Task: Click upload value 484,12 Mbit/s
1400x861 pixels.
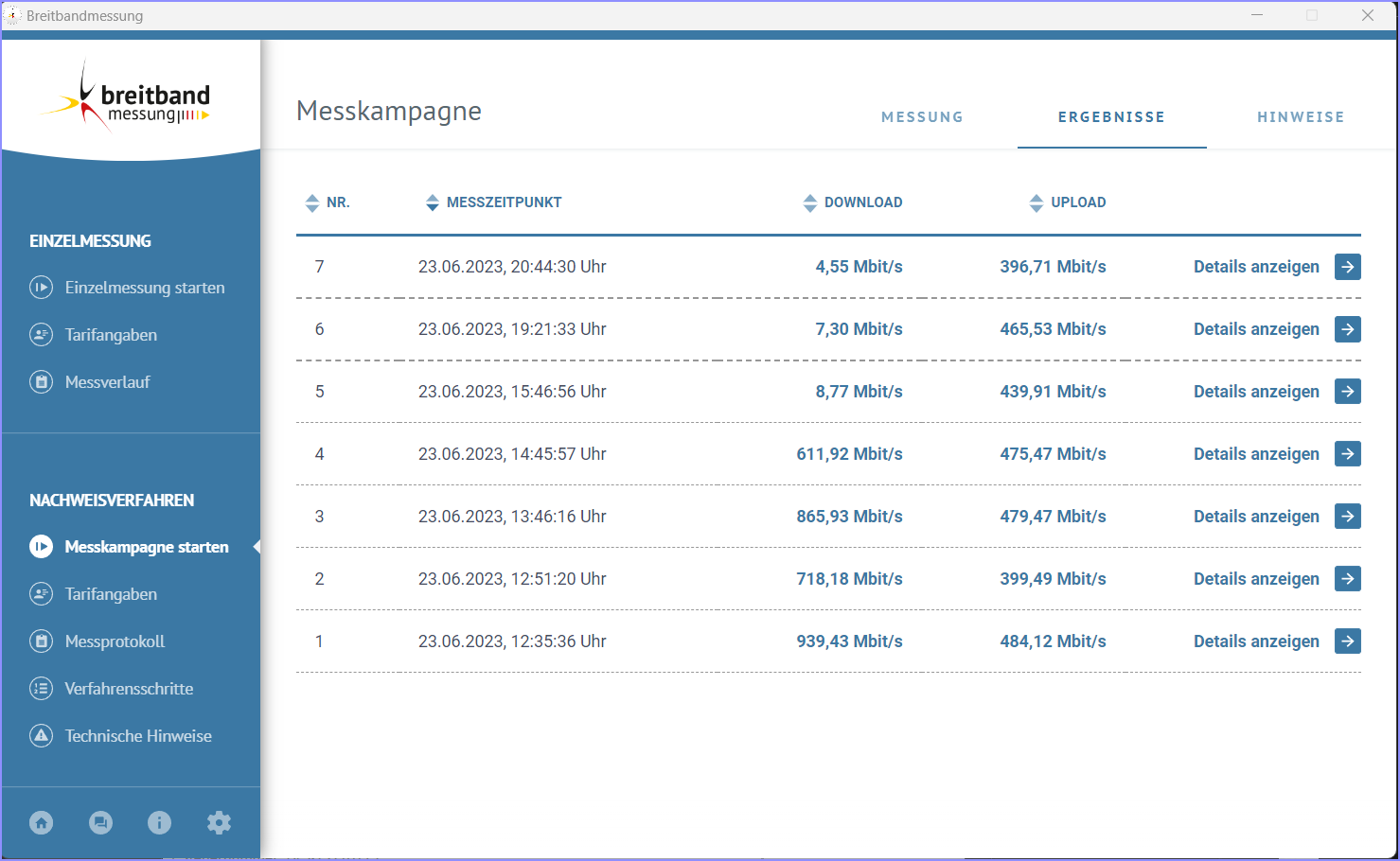Action: click(1053, 641)
